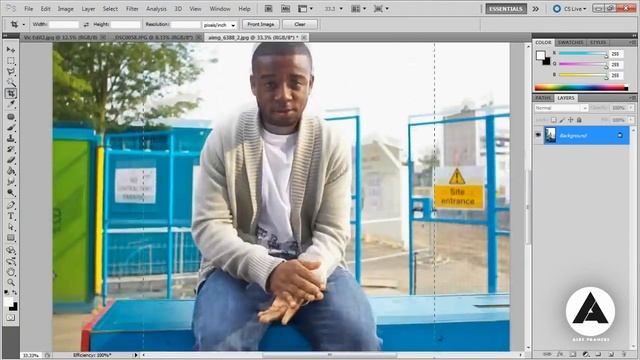This screenshot has height=360, width=640.
Task: Swap foreground and background colors
Action: 15,293
